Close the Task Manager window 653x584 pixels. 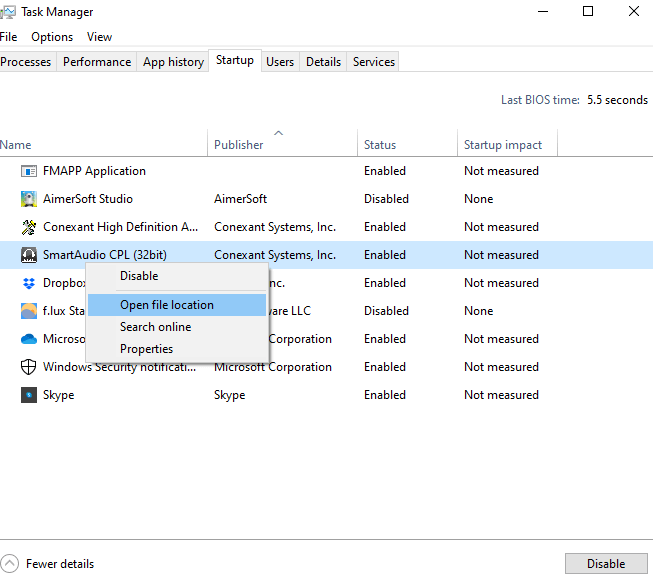pyautogui.click(x=633, y=11)
